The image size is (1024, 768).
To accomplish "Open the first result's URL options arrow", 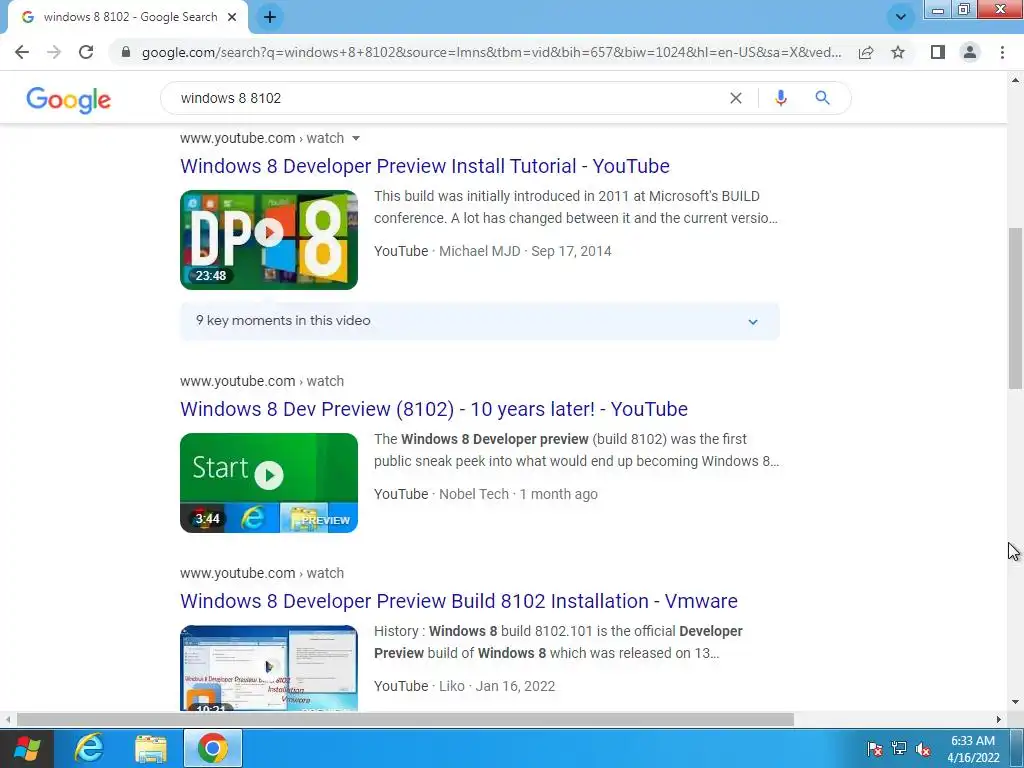I will point(356,138).
